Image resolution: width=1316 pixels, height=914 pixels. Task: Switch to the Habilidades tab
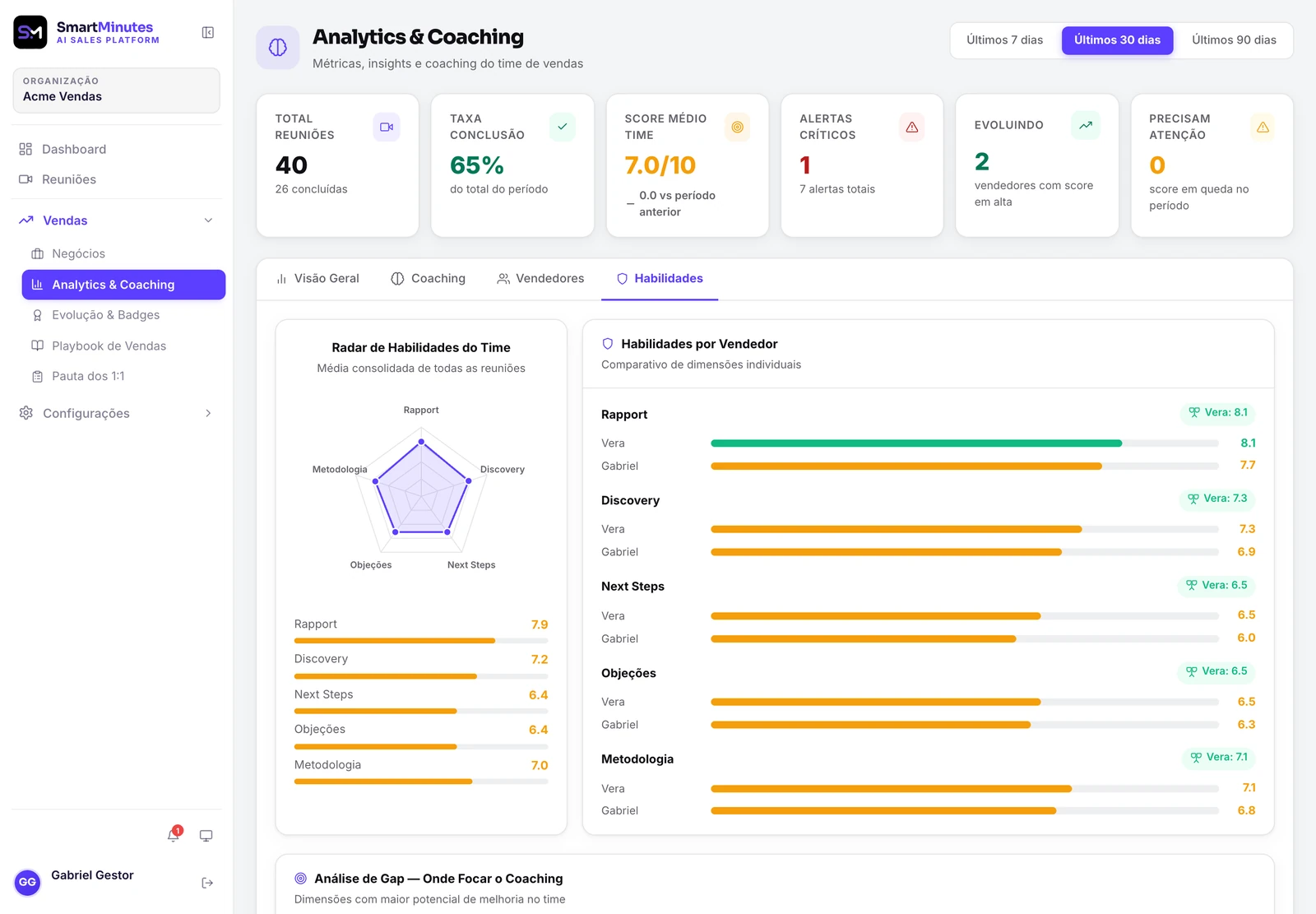pyautogui.click(x=660, y=279)
